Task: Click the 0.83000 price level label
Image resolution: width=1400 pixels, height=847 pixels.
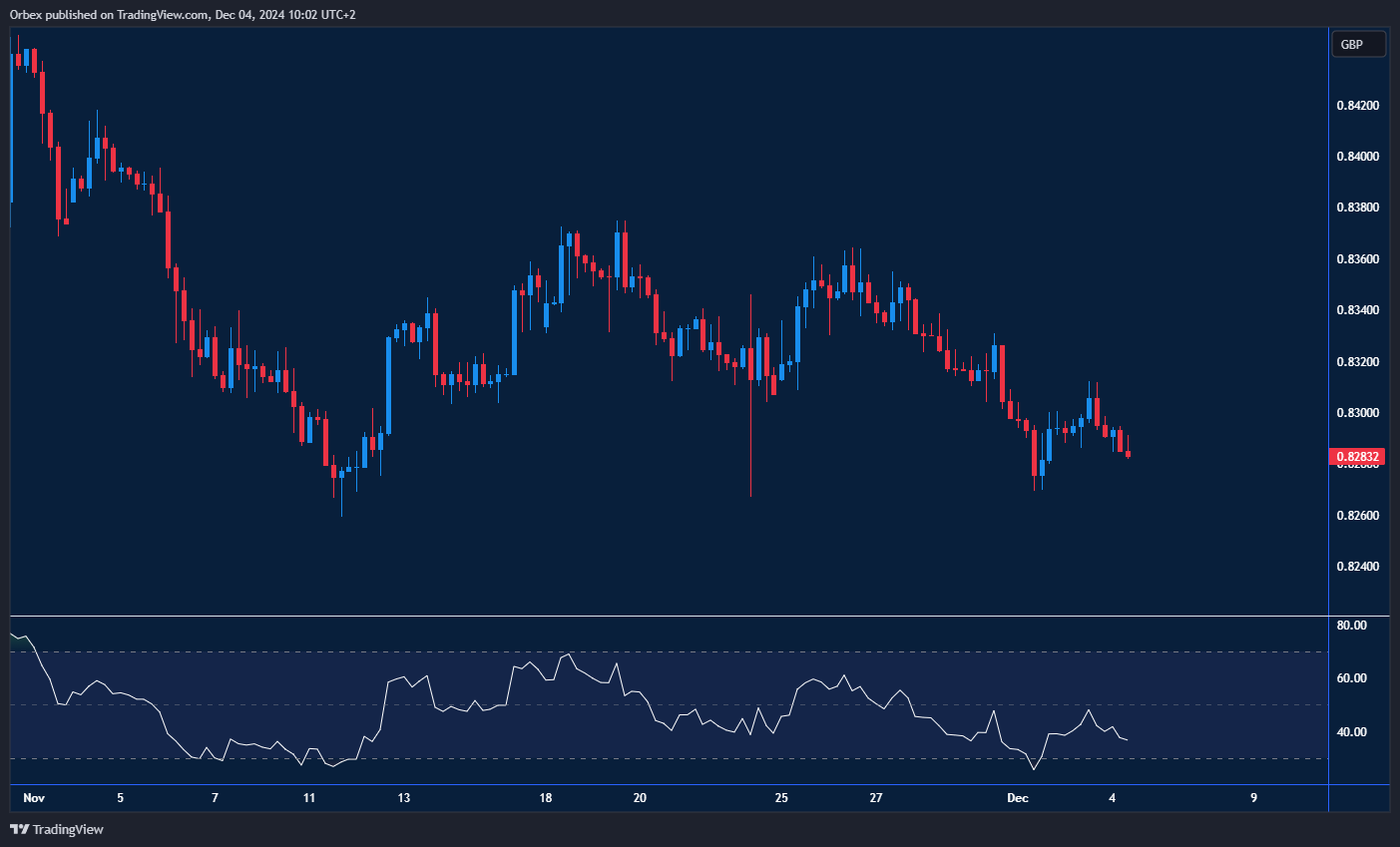Action: click(1357, 413)
